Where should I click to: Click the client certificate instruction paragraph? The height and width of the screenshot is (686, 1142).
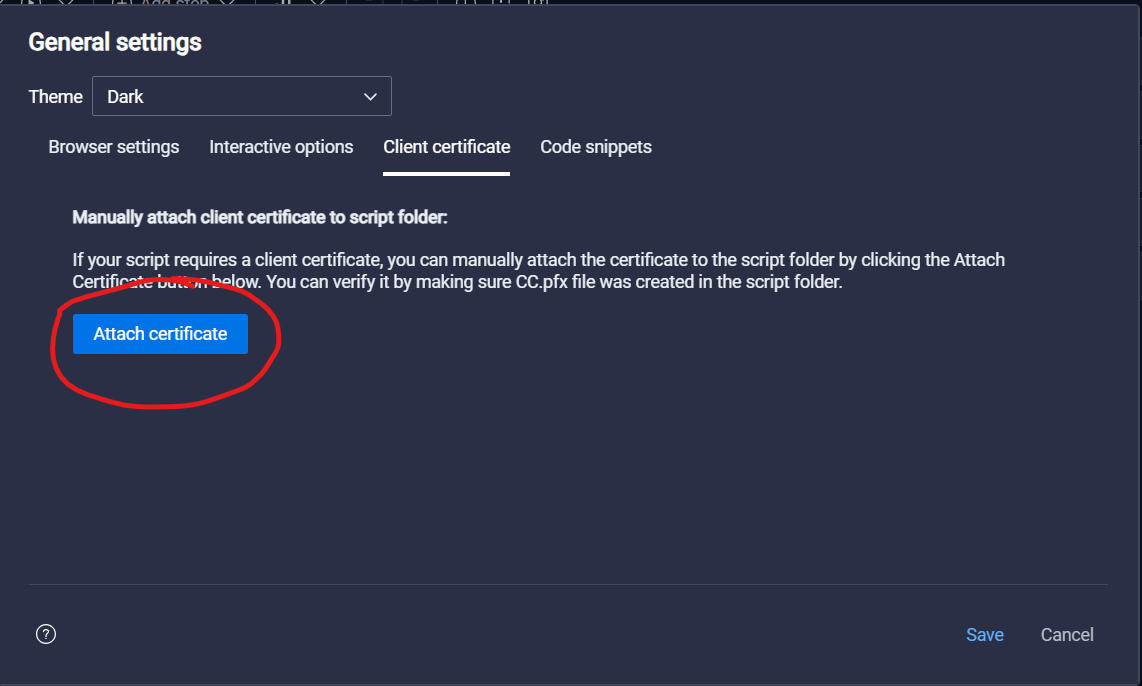tap(538, 271)
